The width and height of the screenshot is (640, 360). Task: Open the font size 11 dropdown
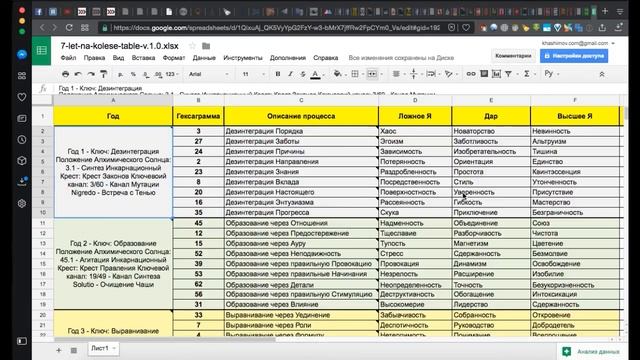[x=253, y=74]
